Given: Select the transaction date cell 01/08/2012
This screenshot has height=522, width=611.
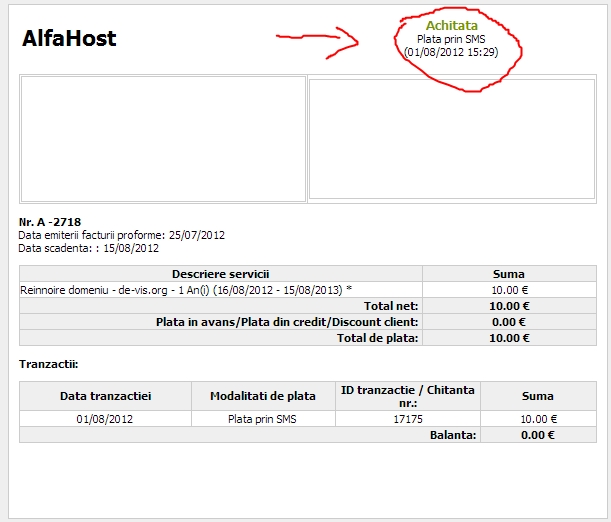Looking at the screenshot, I should [x=105, y=419].
